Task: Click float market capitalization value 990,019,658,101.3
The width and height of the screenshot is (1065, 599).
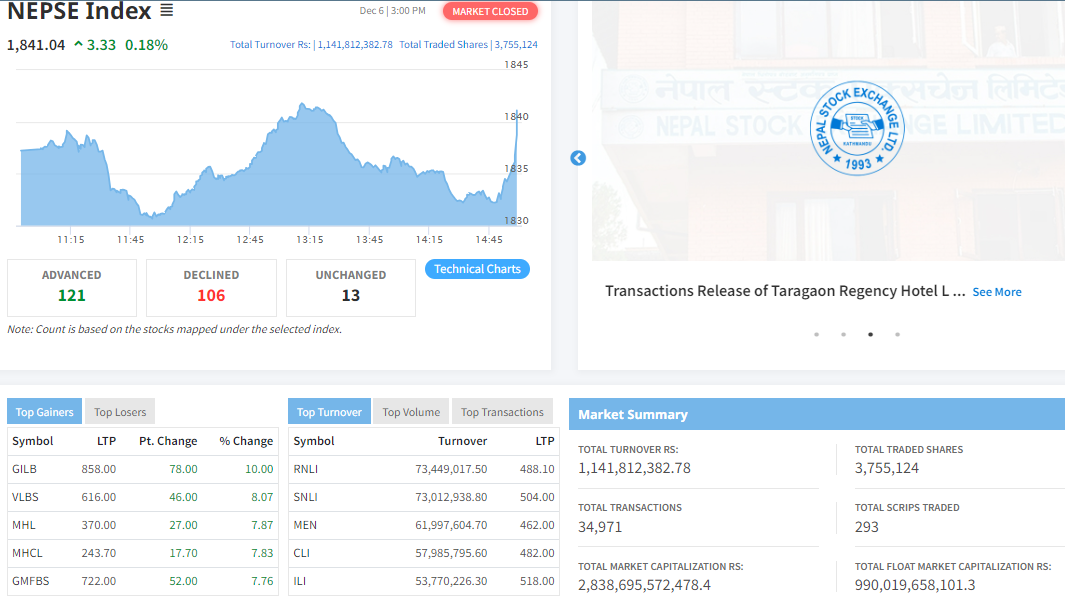Action: click(915, 585)
